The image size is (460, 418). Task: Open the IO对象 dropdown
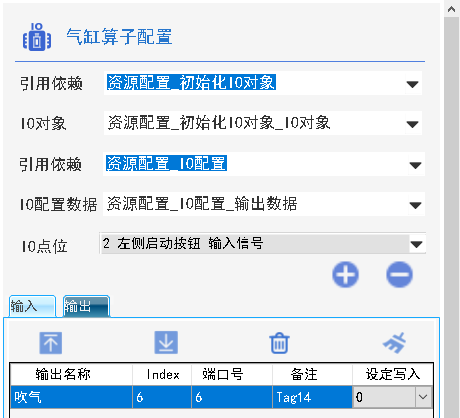[x=263, y=123]
